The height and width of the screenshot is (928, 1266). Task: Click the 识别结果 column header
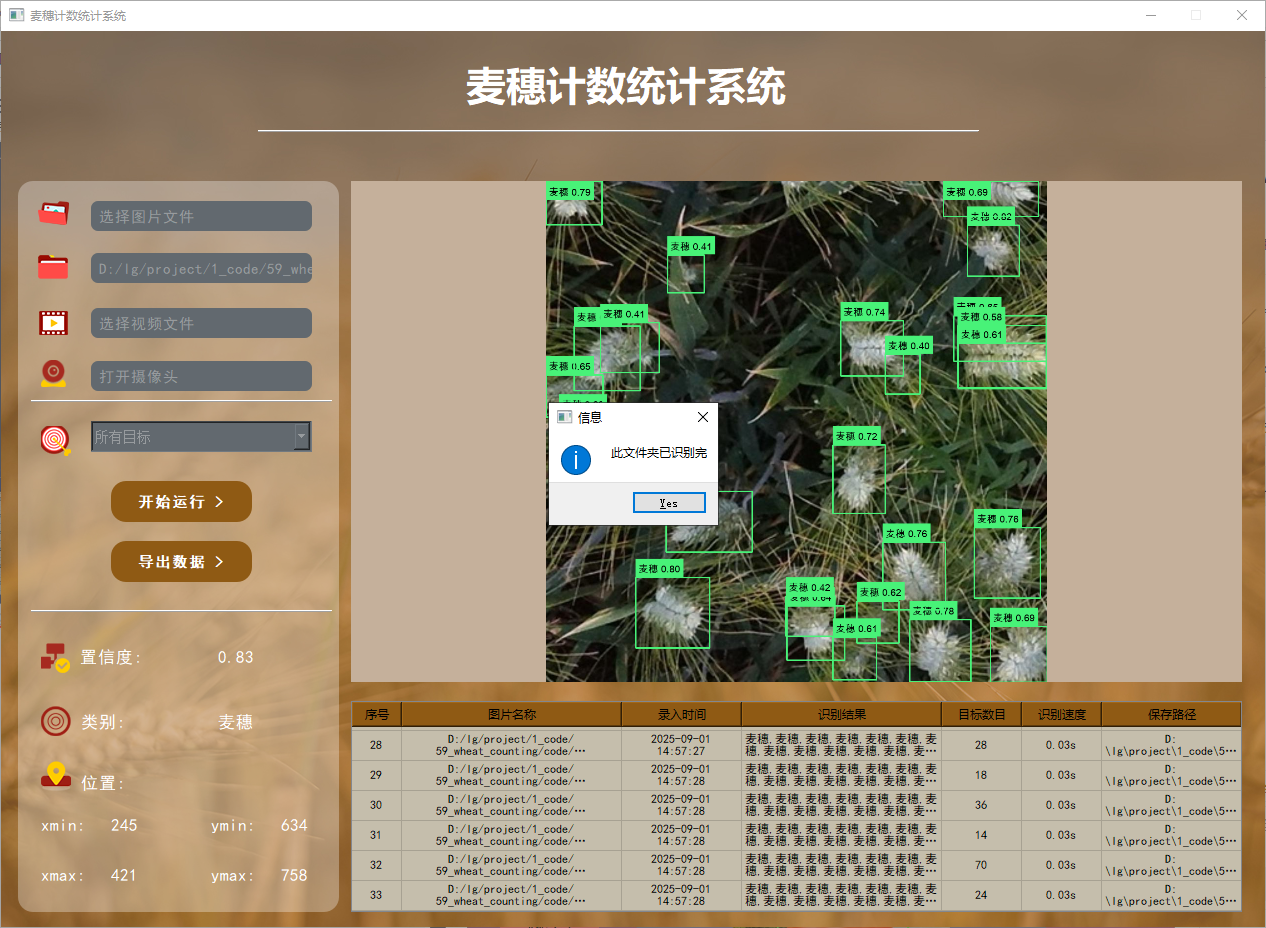pyautogui.click(x=841, y=714)
